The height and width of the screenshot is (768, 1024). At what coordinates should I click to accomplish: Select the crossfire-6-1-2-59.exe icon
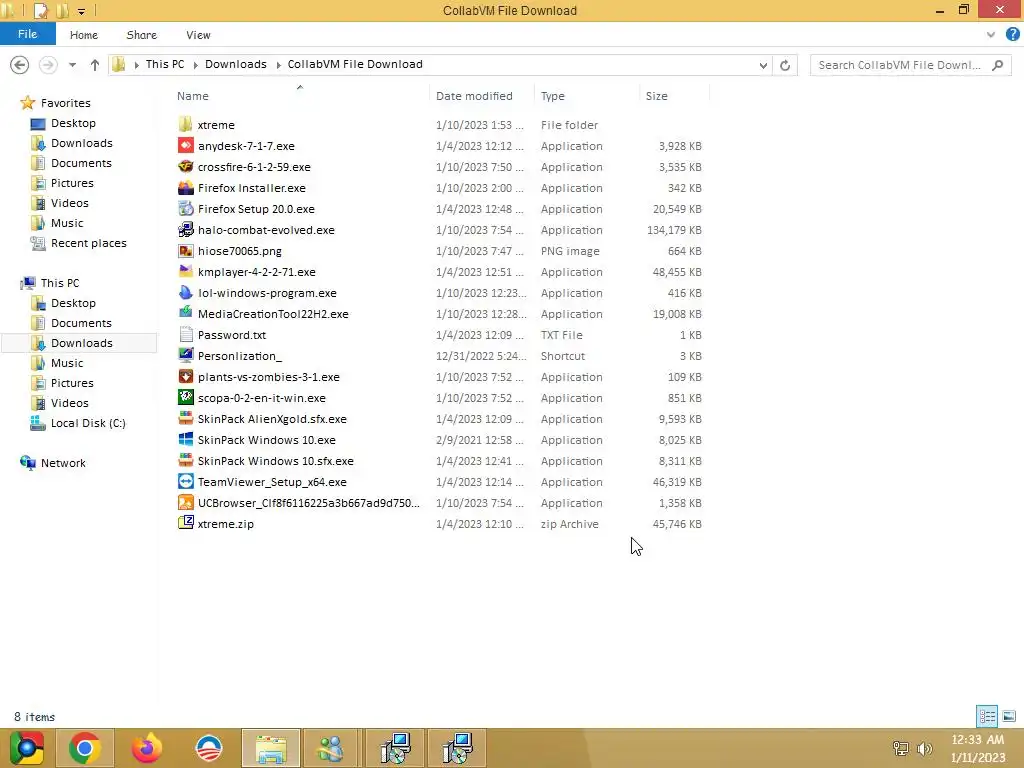click(185, 167)
